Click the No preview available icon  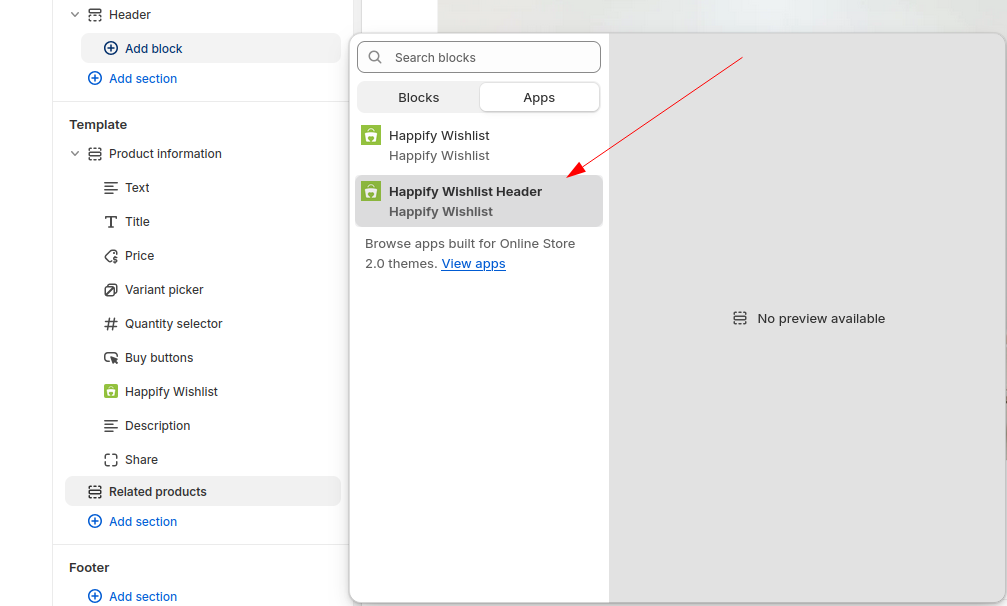click(x=740, y=318)
